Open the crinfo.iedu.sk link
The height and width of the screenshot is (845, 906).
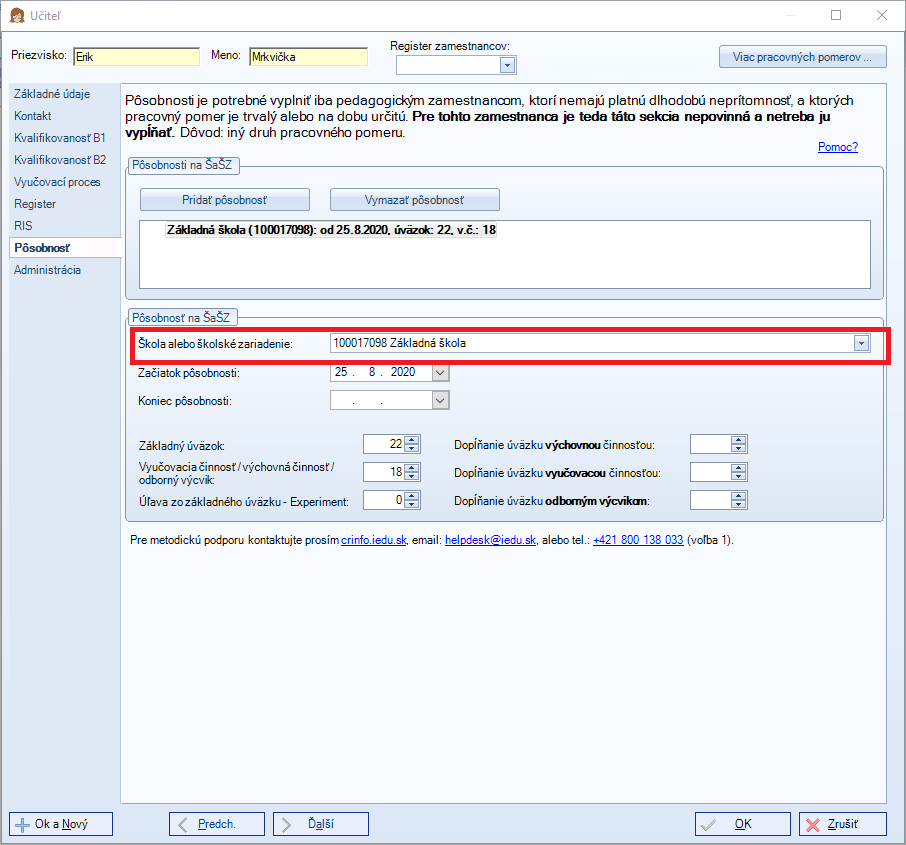pyautogui.click(x=374, y=540)
